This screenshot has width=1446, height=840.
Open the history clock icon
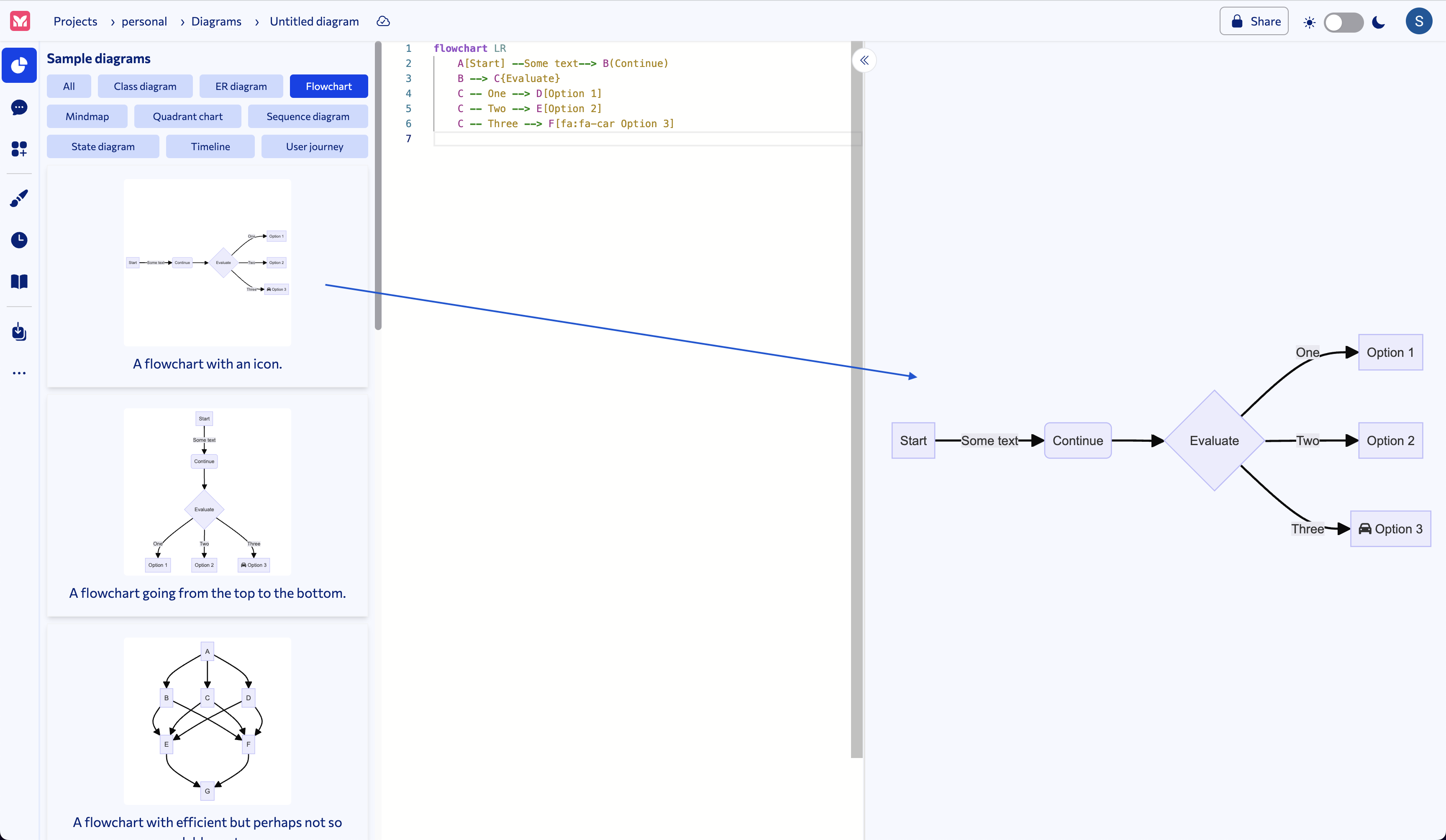[x=20, y=240]
